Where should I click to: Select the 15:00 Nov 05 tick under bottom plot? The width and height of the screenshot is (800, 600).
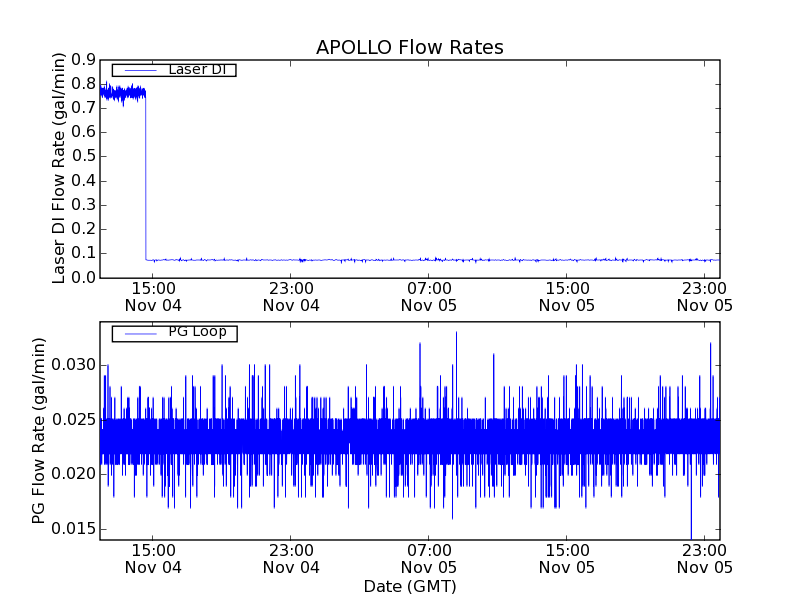tap(566, 558)
